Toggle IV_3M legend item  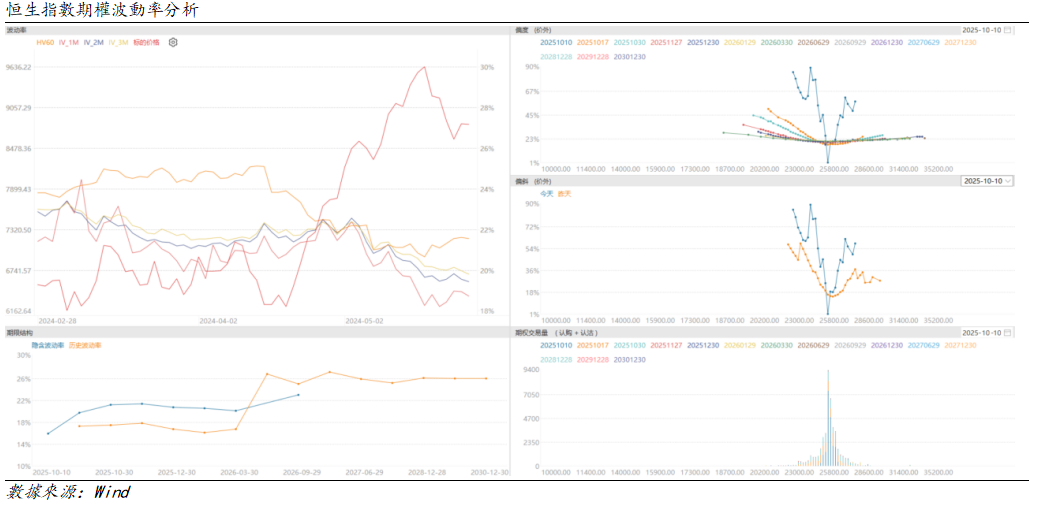point(118,43)
